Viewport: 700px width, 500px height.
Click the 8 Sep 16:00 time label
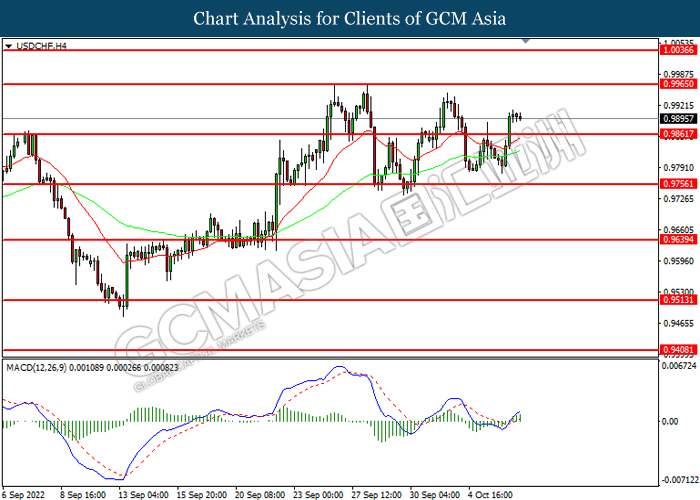83,495
